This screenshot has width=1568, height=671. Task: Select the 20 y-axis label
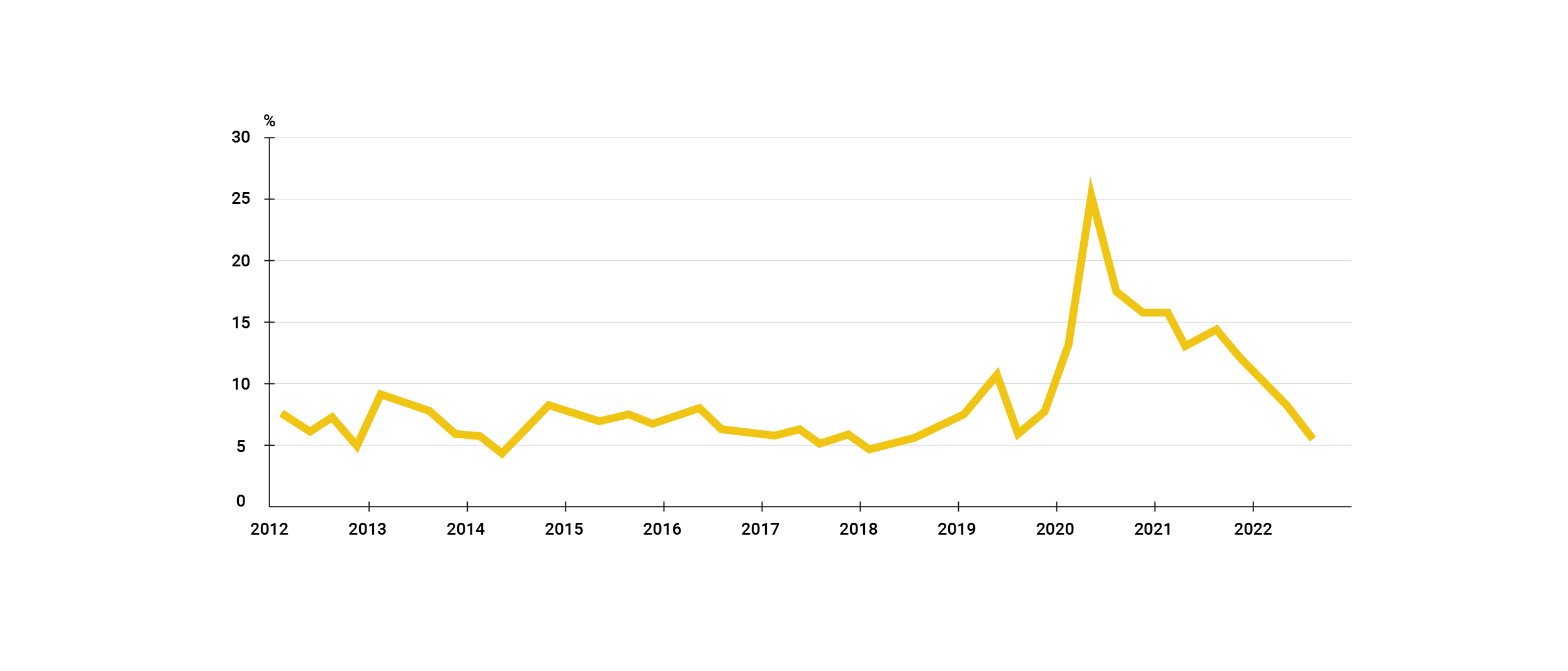tap(241, 261)
